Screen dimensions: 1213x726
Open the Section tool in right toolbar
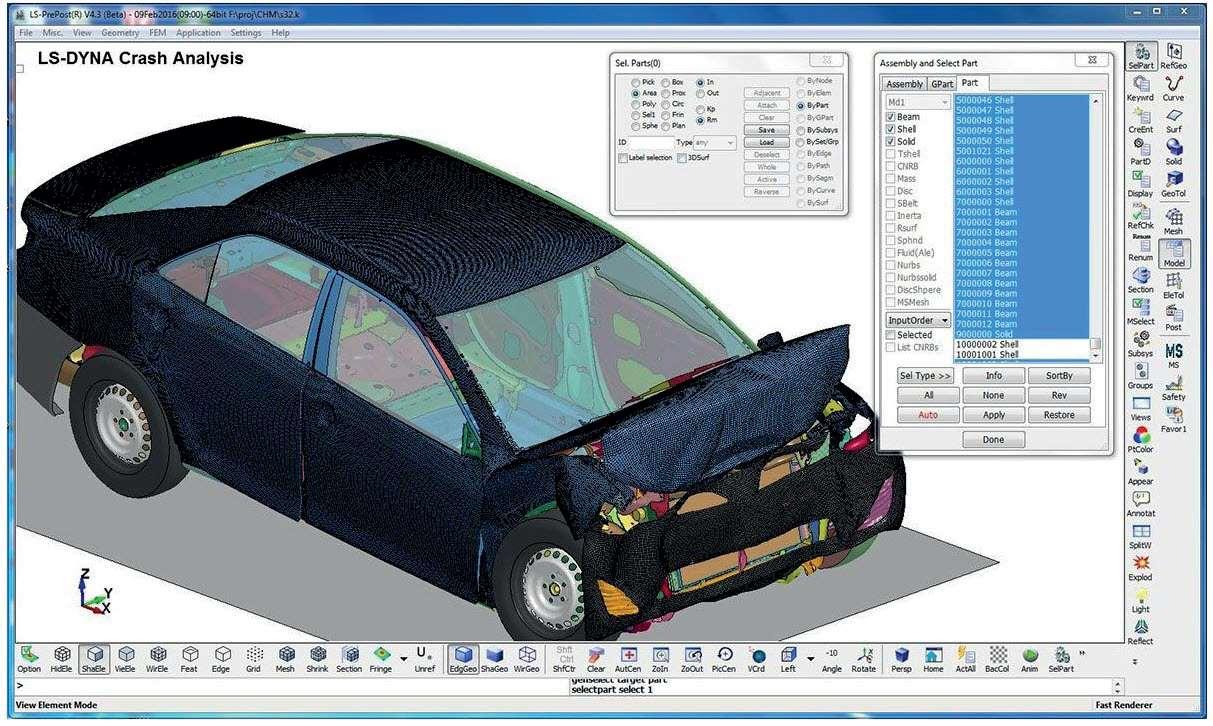pyautogui.click(x=1140, y=281)
